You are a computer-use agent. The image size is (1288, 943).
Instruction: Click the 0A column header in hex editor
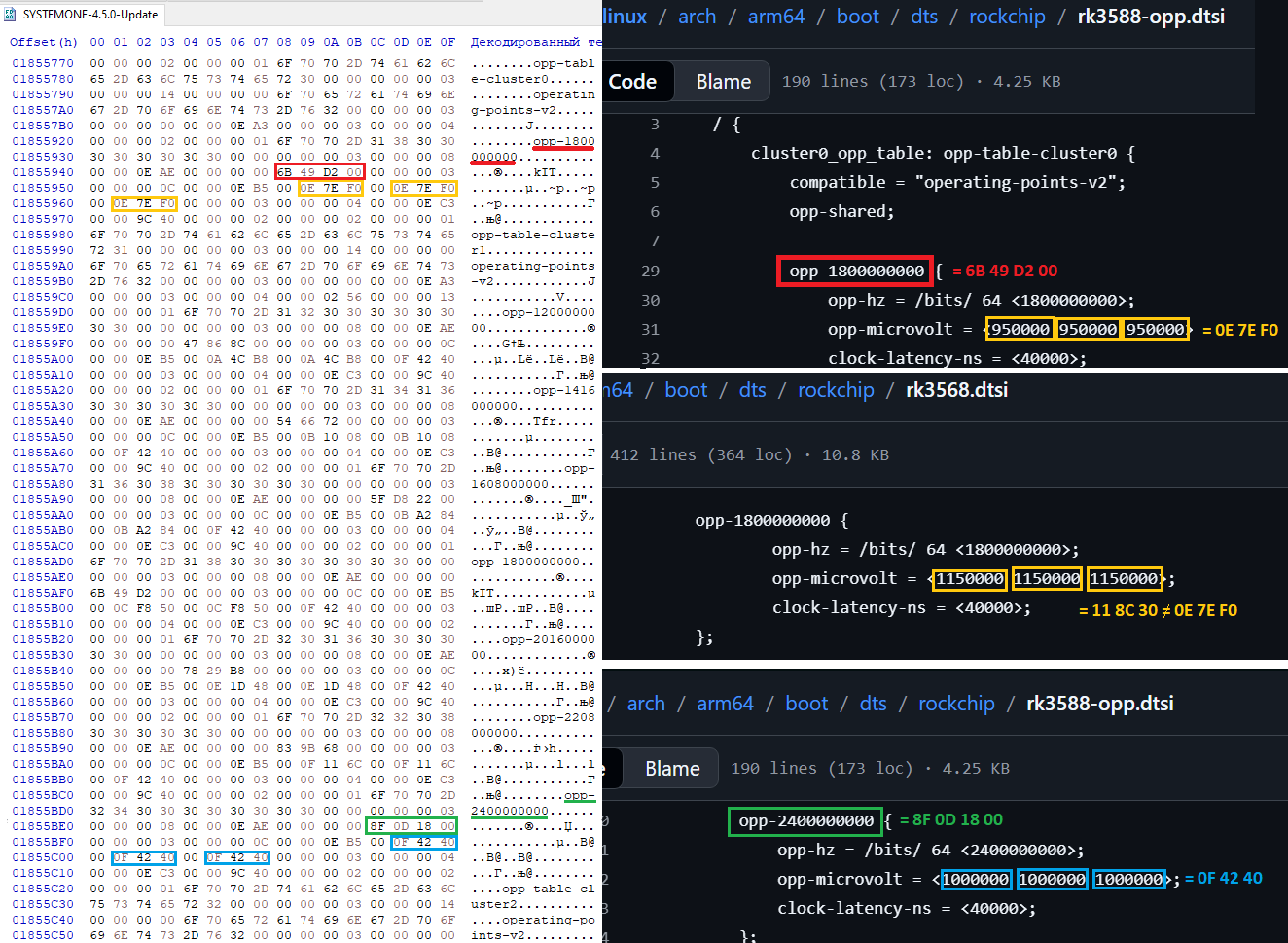pos(331,42)
